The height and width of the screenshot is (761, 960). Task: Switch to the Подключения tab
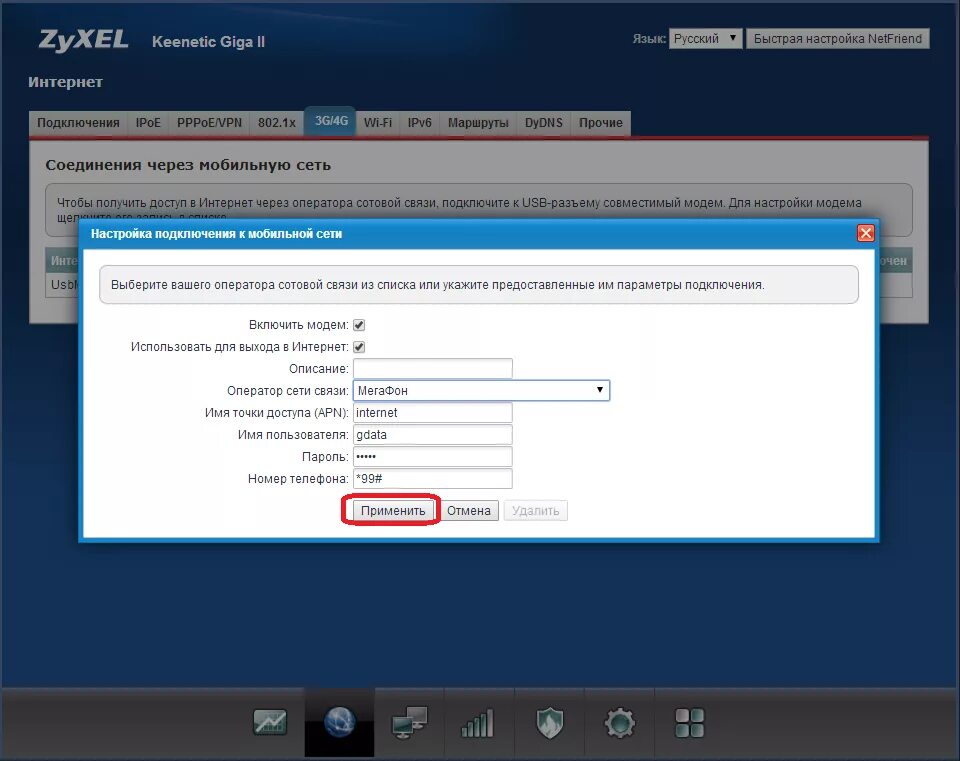click(x=78, y=122)
